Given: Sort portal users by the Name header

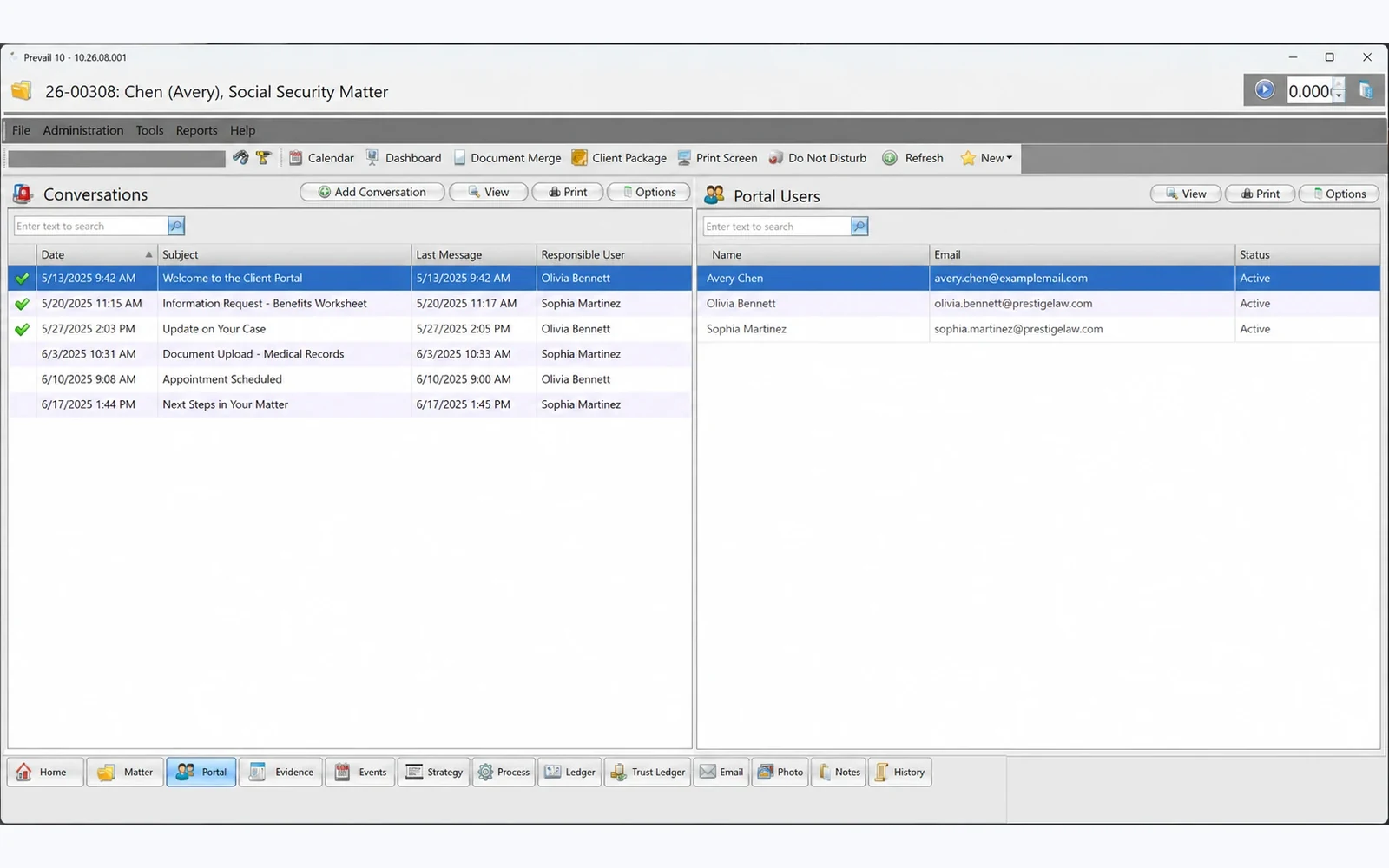Looking at the screenshot, I should click(813, 254).
